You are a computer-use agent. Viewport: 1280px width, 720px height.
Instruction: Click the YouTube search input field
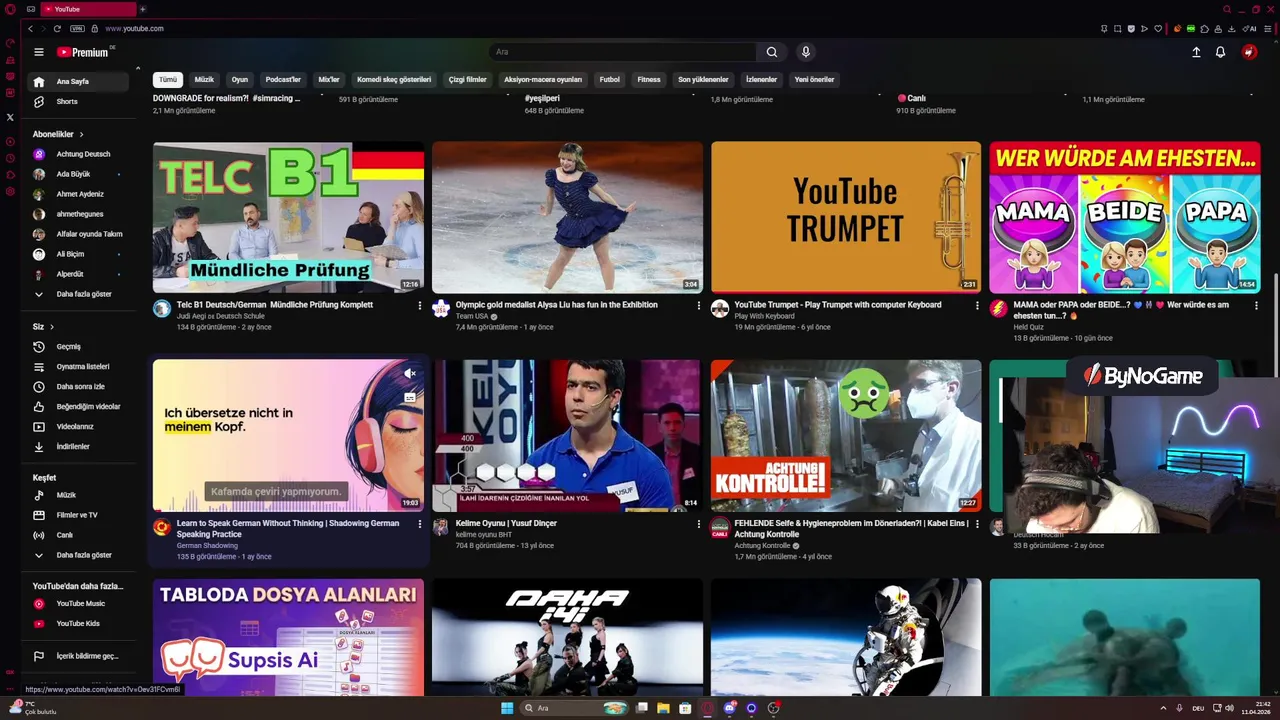[x=623, y=52]
